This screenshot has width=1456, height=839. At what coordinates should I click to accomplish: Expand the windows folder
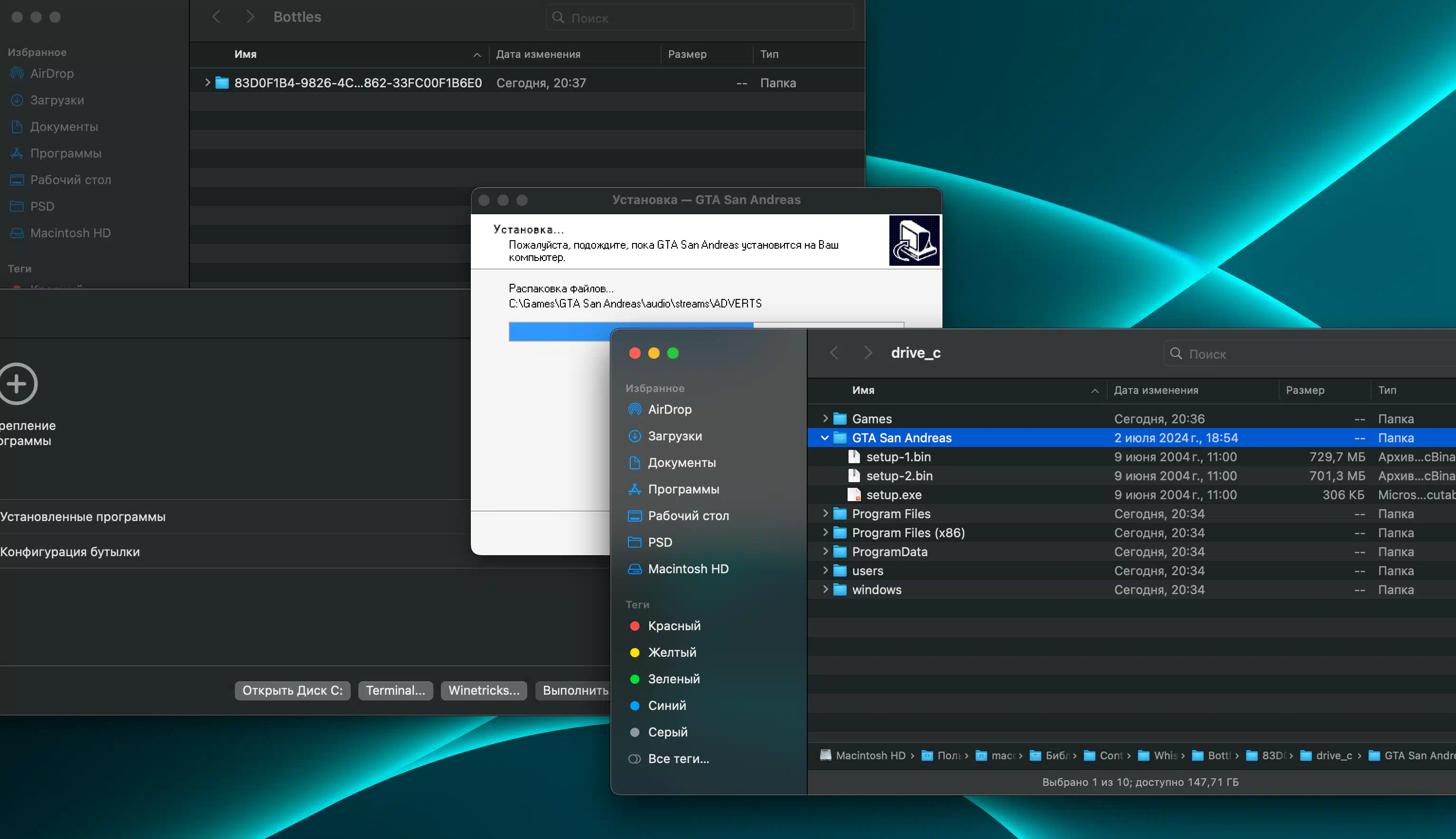pos(825,589)
